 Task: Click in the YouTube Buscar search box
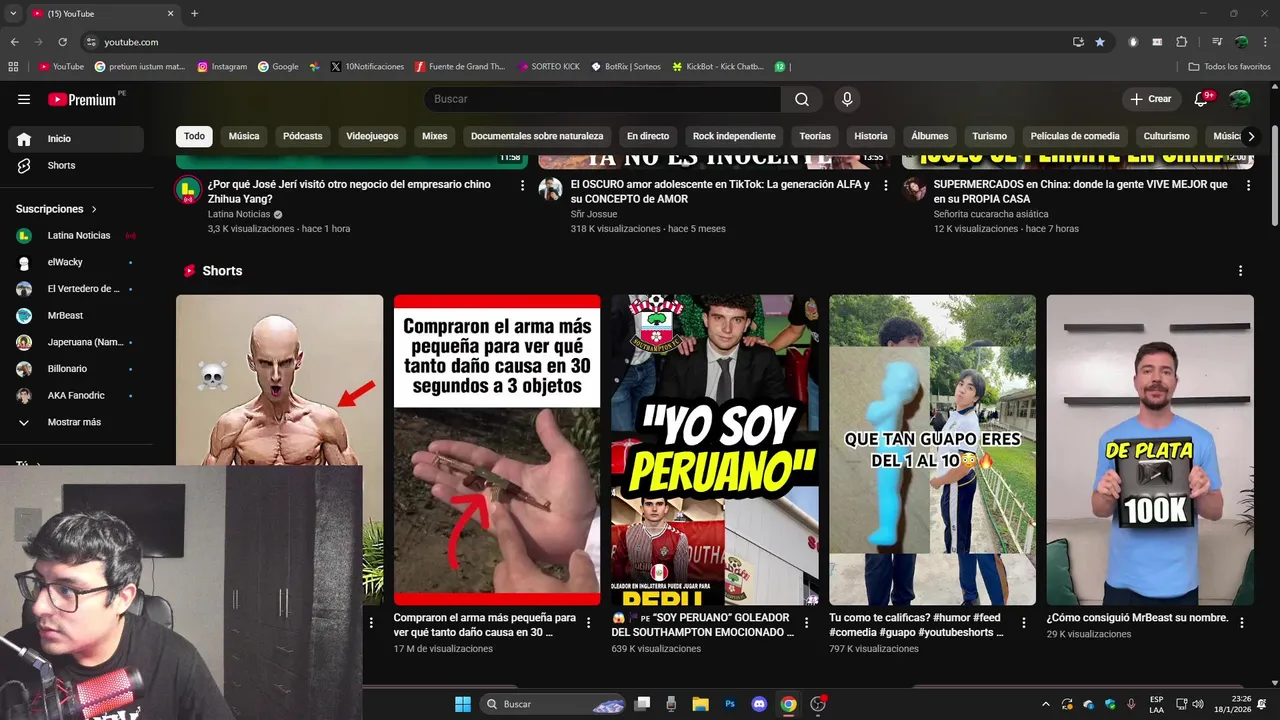(603, 99)
